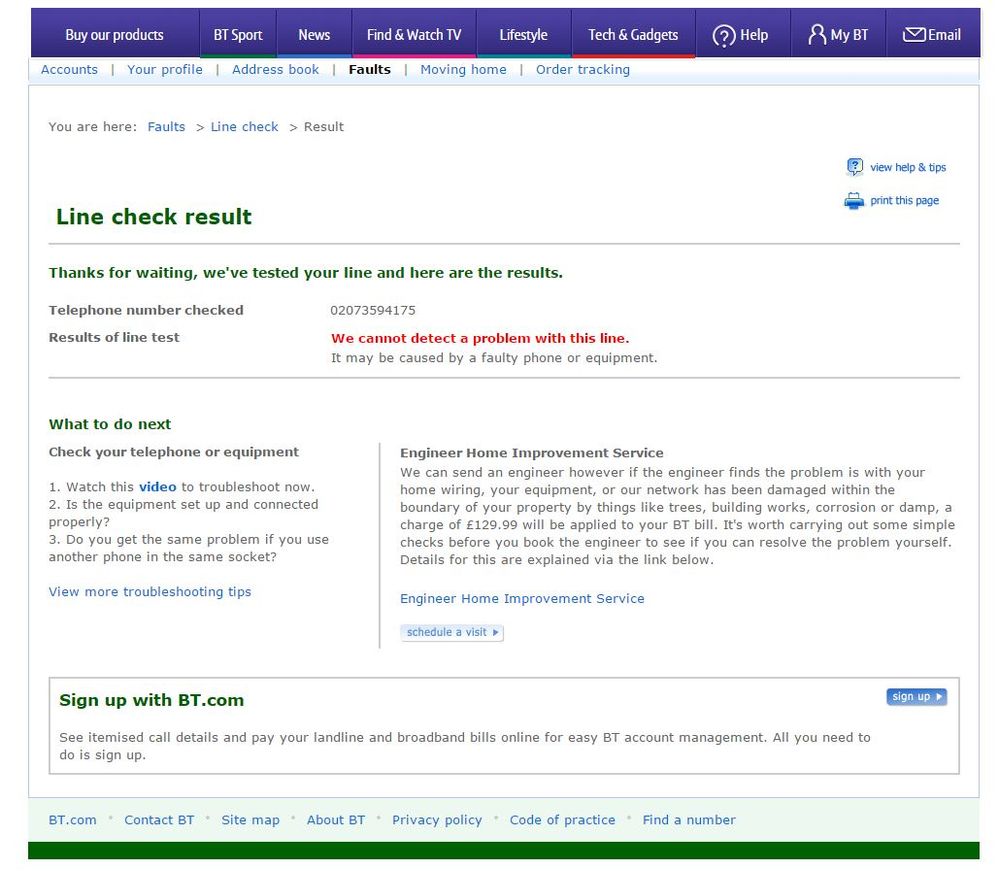Screen dimensions: 999x871
Task: Click the schedule a visit button
Action: [452, 632]
